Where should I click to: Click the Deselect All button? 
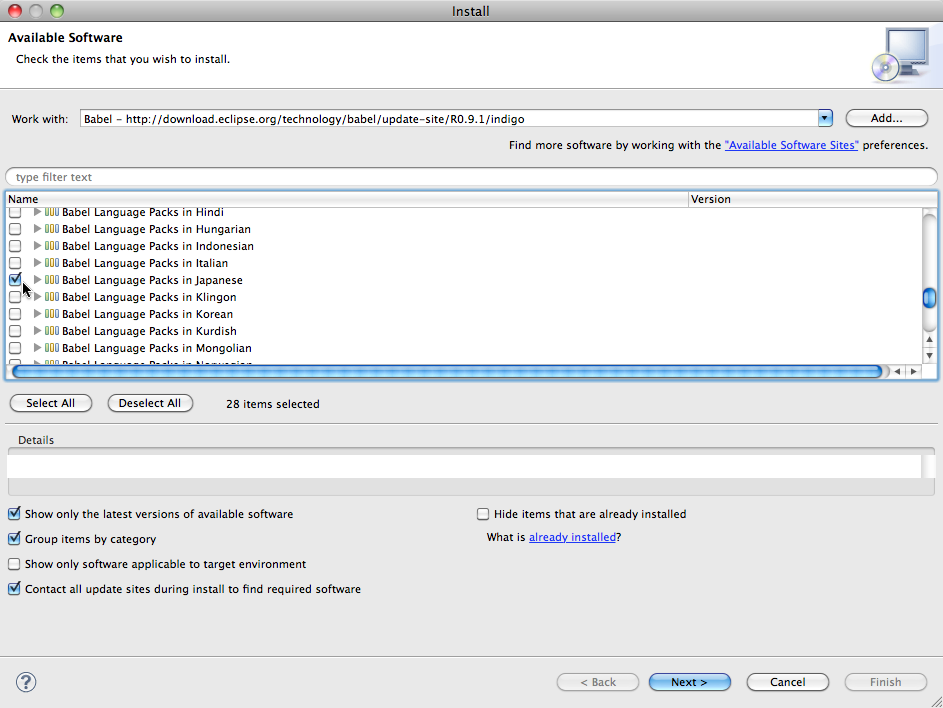tap(150, 403)
